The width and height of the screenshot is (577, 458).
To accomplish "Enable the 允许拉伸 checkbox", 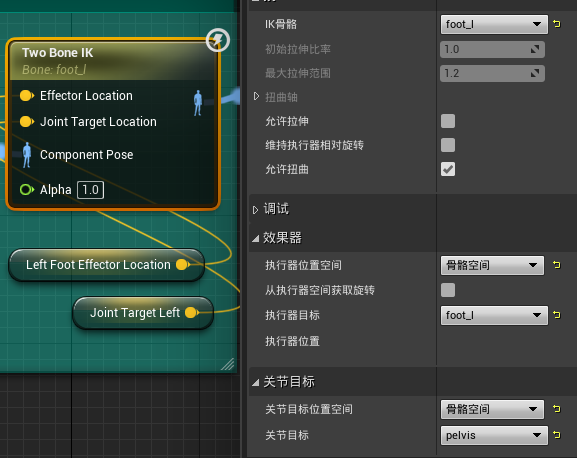I will (448, 121).
